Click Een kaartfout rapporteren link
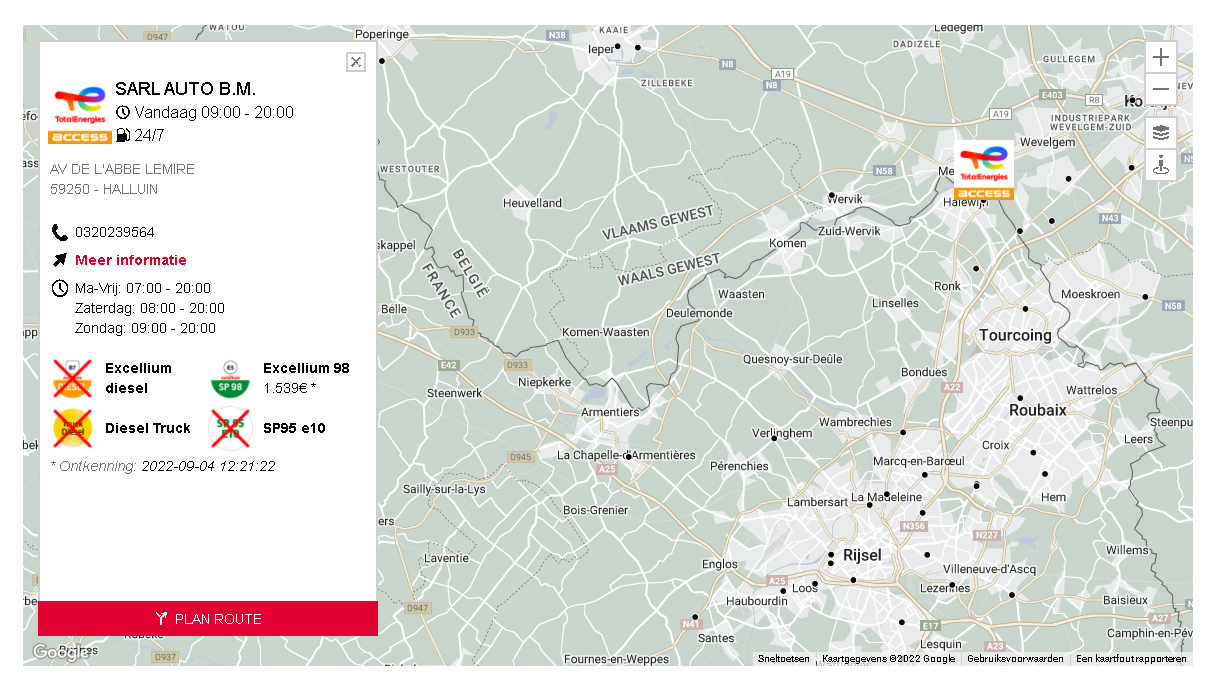 coord(1131,659)
